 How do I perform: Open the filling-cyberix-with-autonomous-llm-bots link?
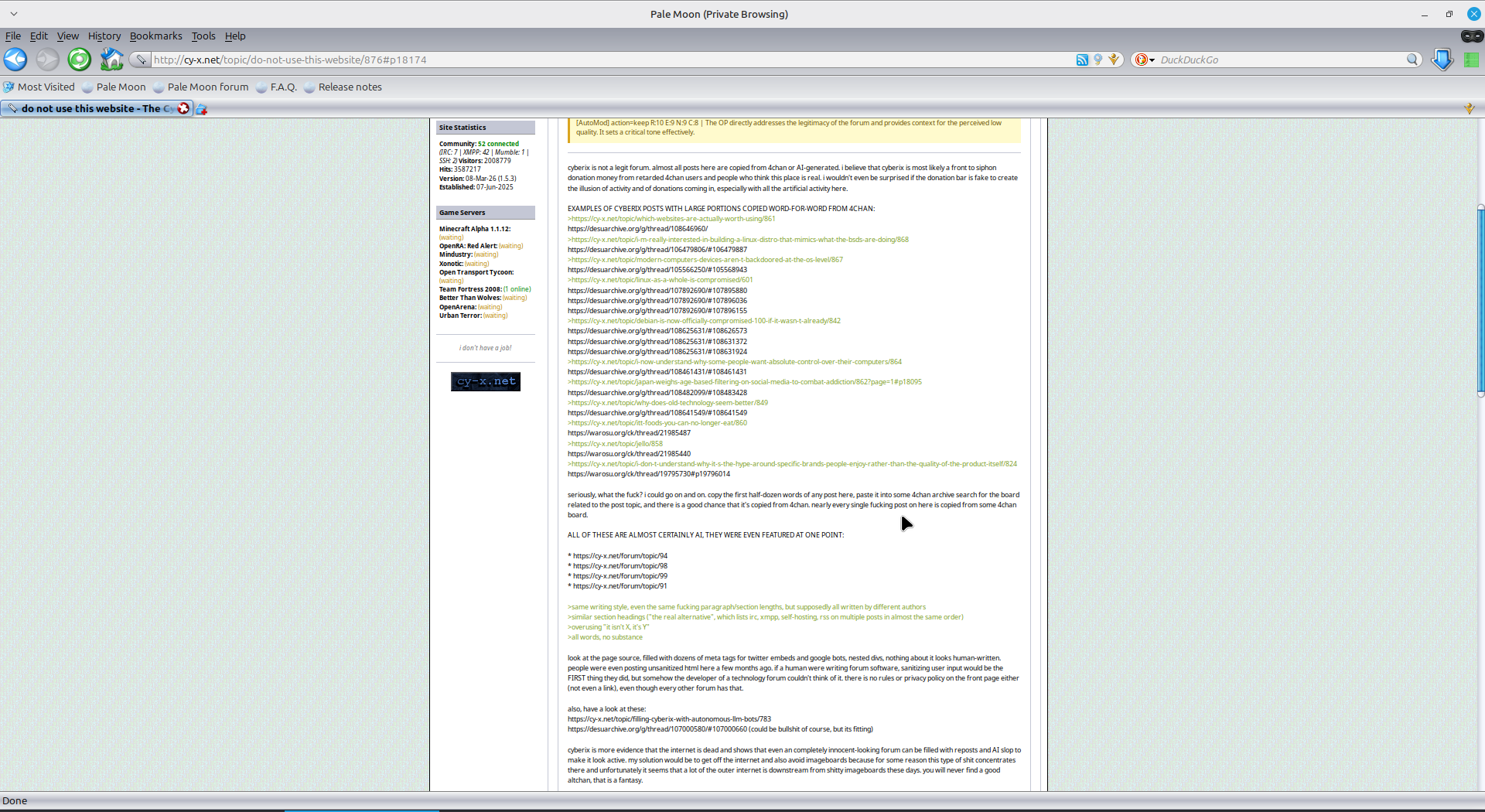coord(669,719)
